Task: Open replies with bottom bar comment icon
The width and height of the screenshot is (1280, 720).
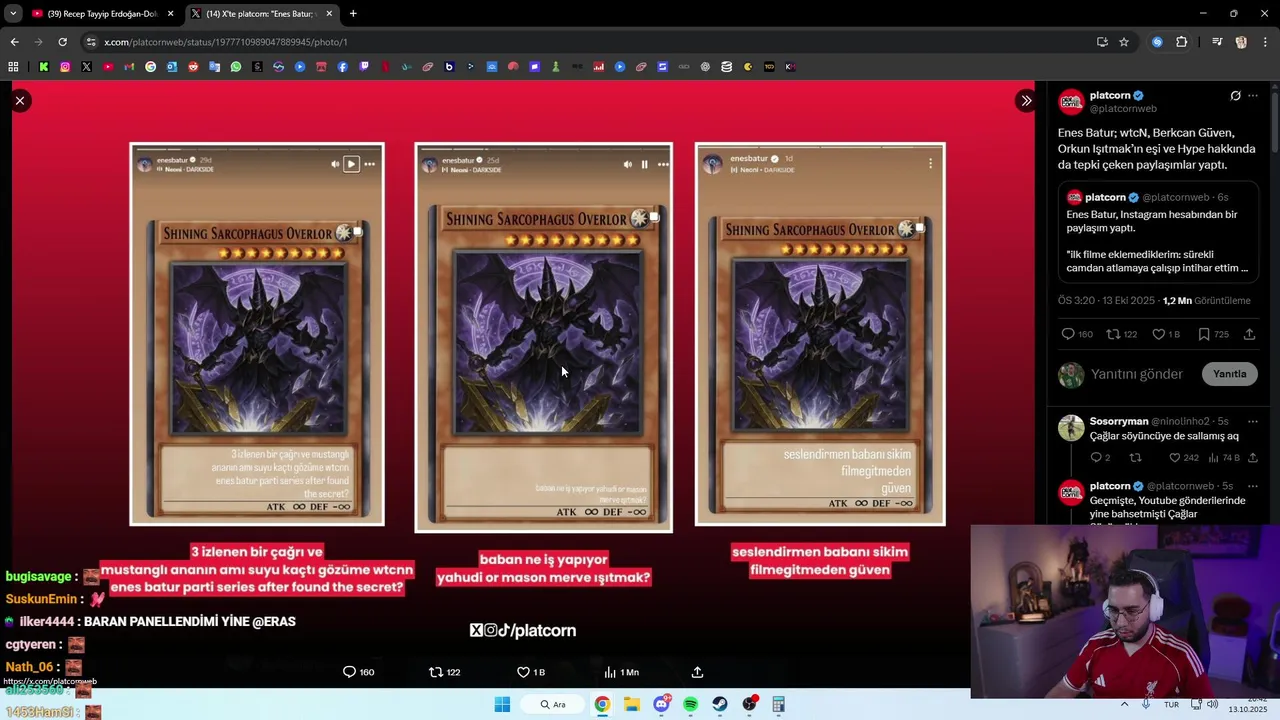Action: coord(349,672)
